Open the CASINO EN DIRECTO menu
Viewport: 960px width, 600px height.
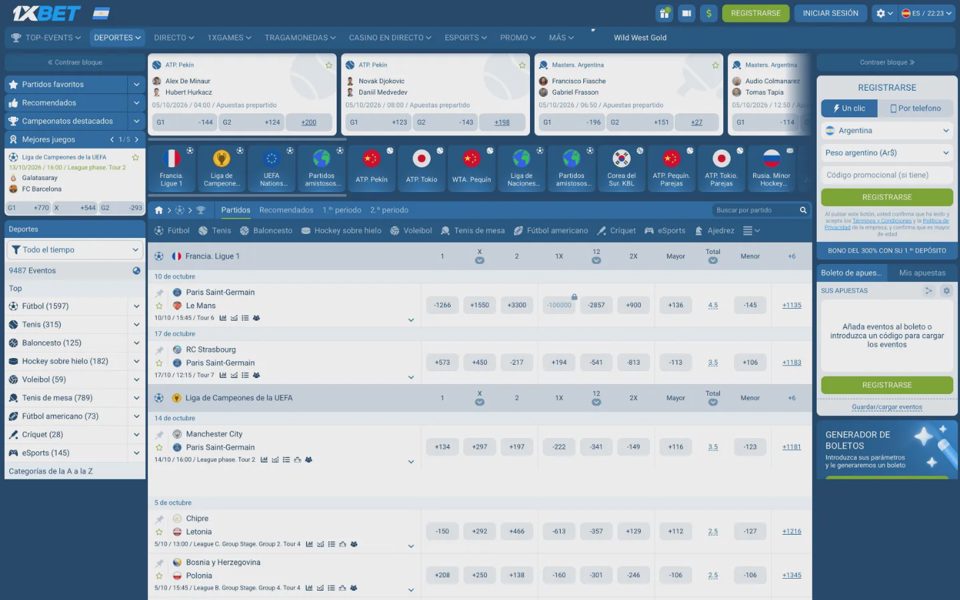point(390,37)
